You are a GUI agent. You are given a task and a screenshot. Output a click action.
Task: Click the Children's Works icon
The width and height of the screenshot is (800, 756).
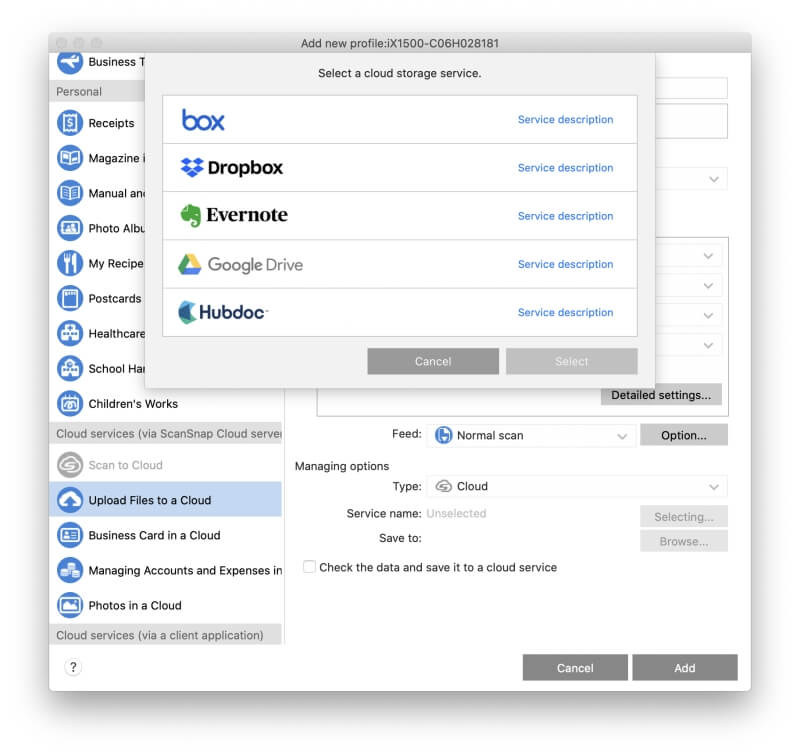(70, 404)
